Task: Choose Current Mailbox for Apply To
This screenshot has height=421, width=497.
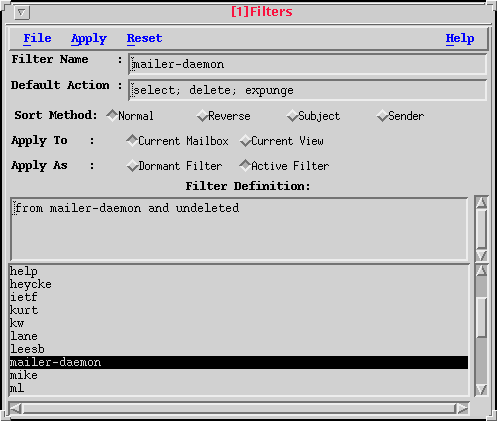Action: coord(177,141)
